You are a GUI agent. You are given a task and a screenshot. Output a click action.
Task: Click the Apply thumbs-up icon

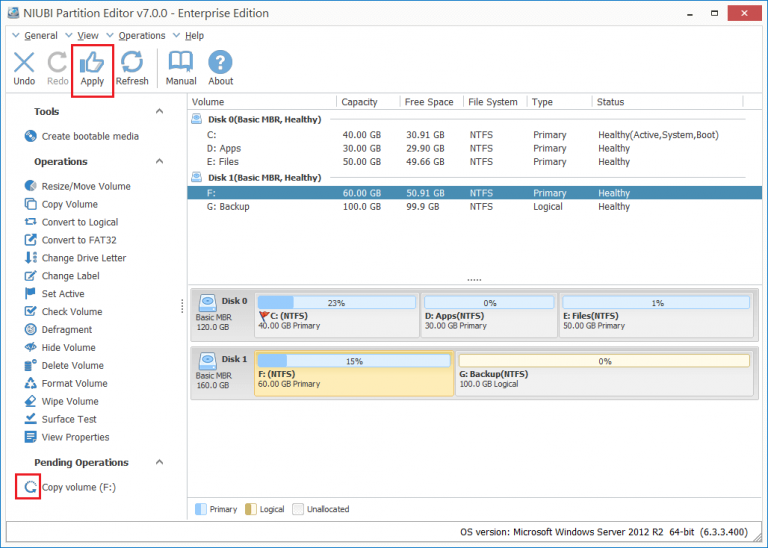click(x=92, y=63)
